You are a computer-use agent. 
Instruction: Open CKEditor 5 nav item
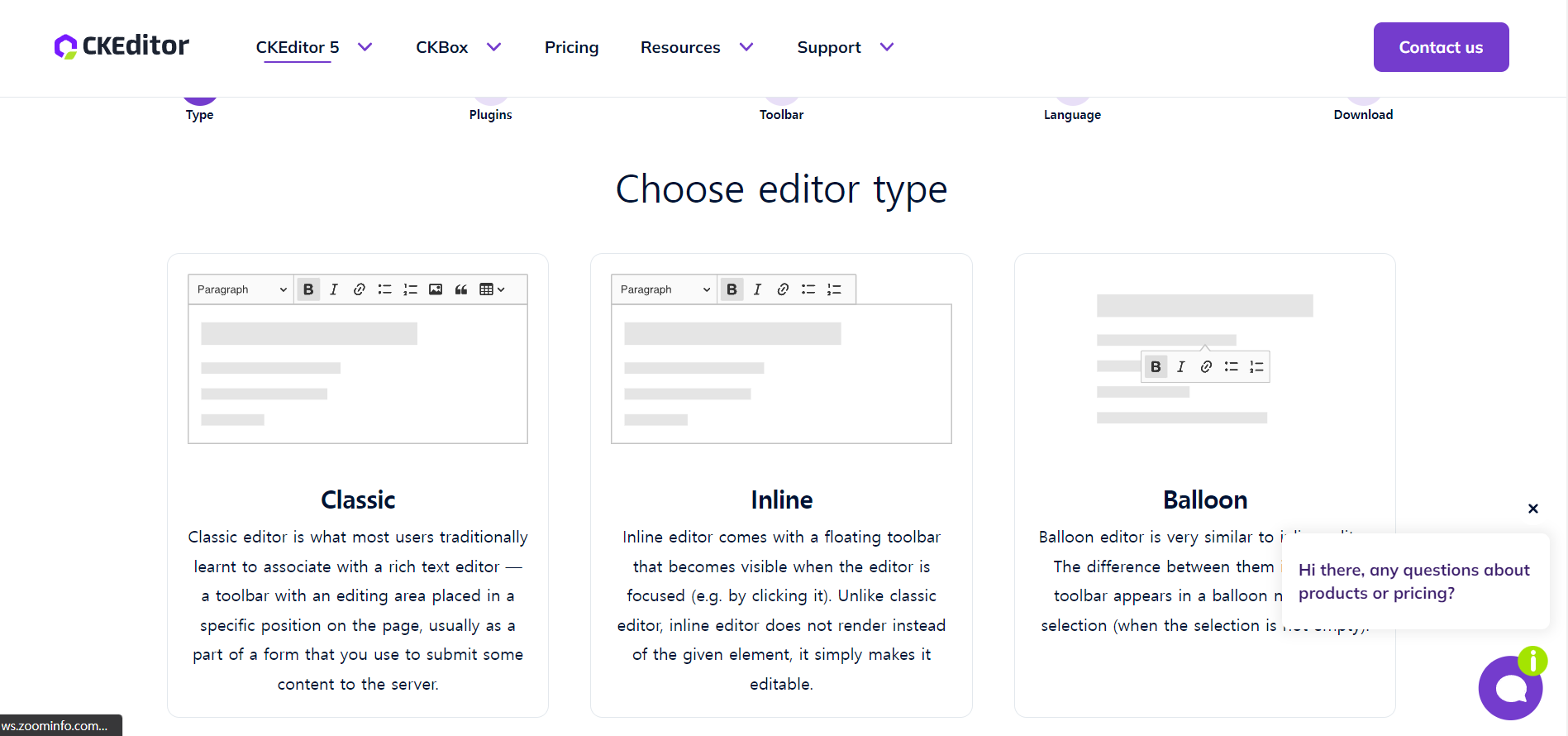[x=298, y=47]
